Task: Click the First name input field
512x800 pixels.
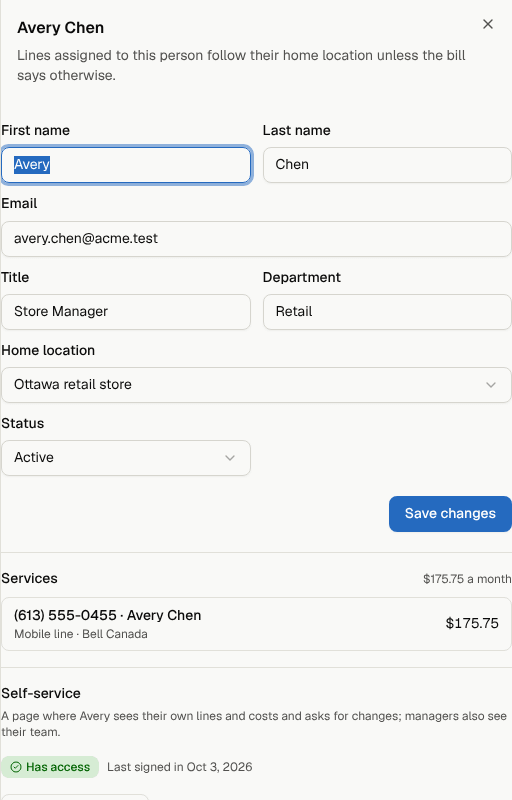Action: tap(126, 165)
